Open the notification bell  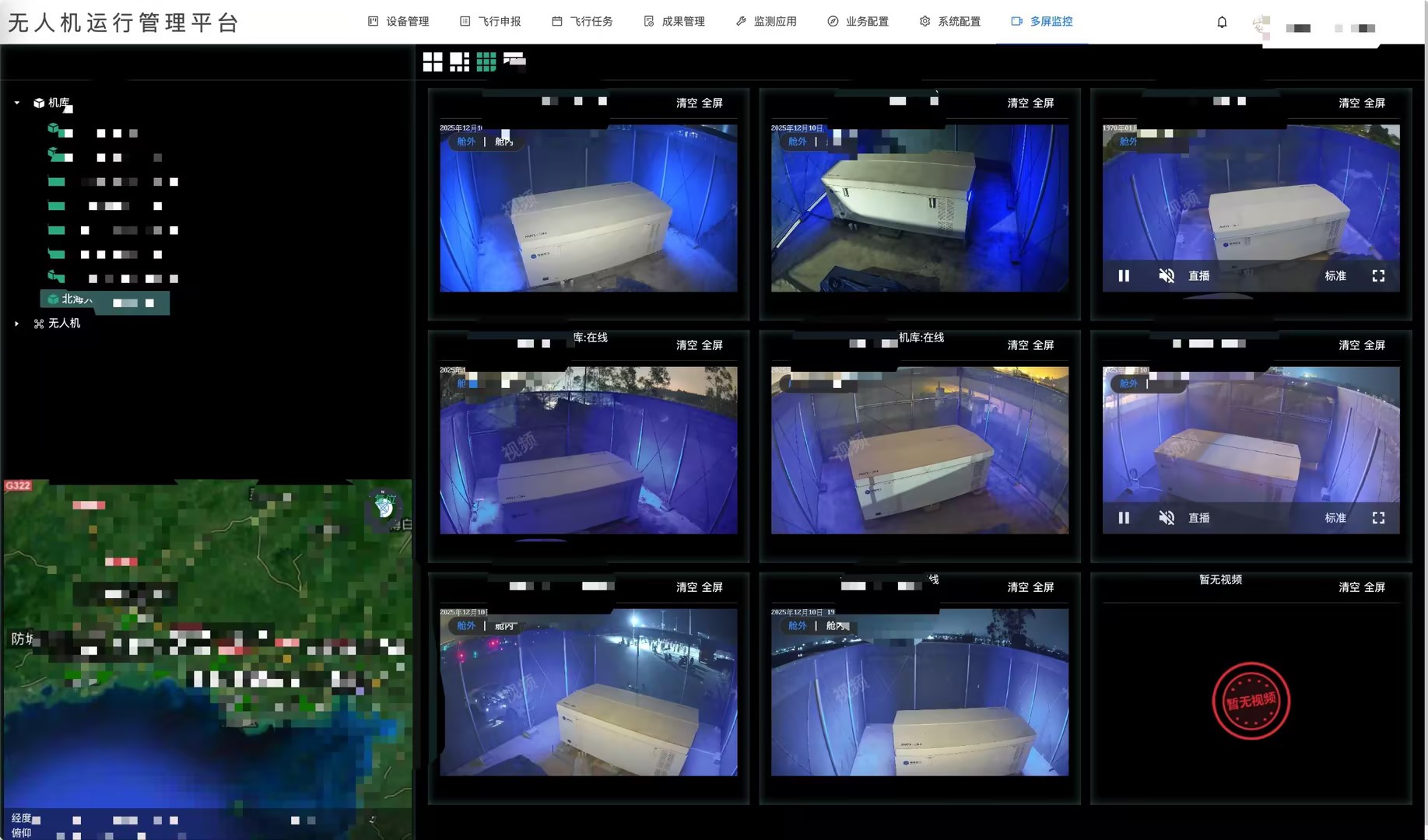[1222, 23]
